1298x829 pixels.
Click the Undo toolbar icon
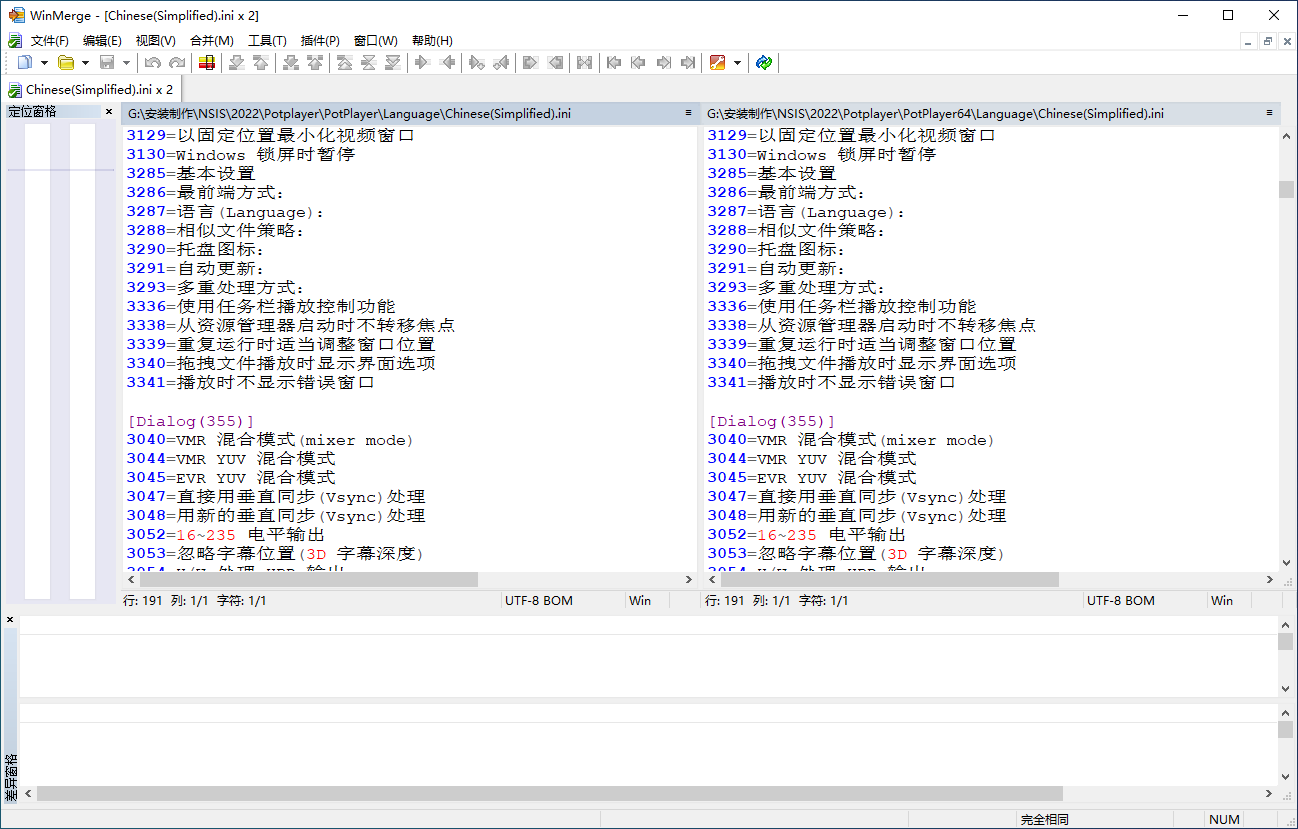153,63
